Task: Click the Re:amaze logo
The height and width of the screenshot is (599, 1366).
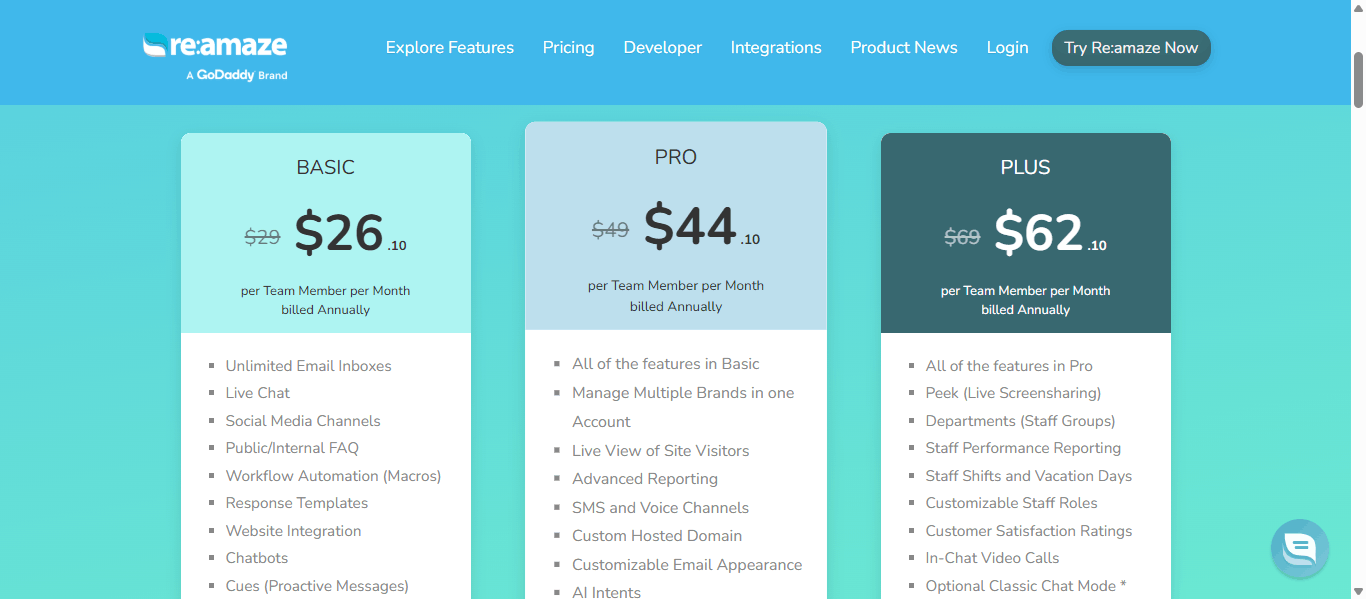Action: click(x=215, y=46)
